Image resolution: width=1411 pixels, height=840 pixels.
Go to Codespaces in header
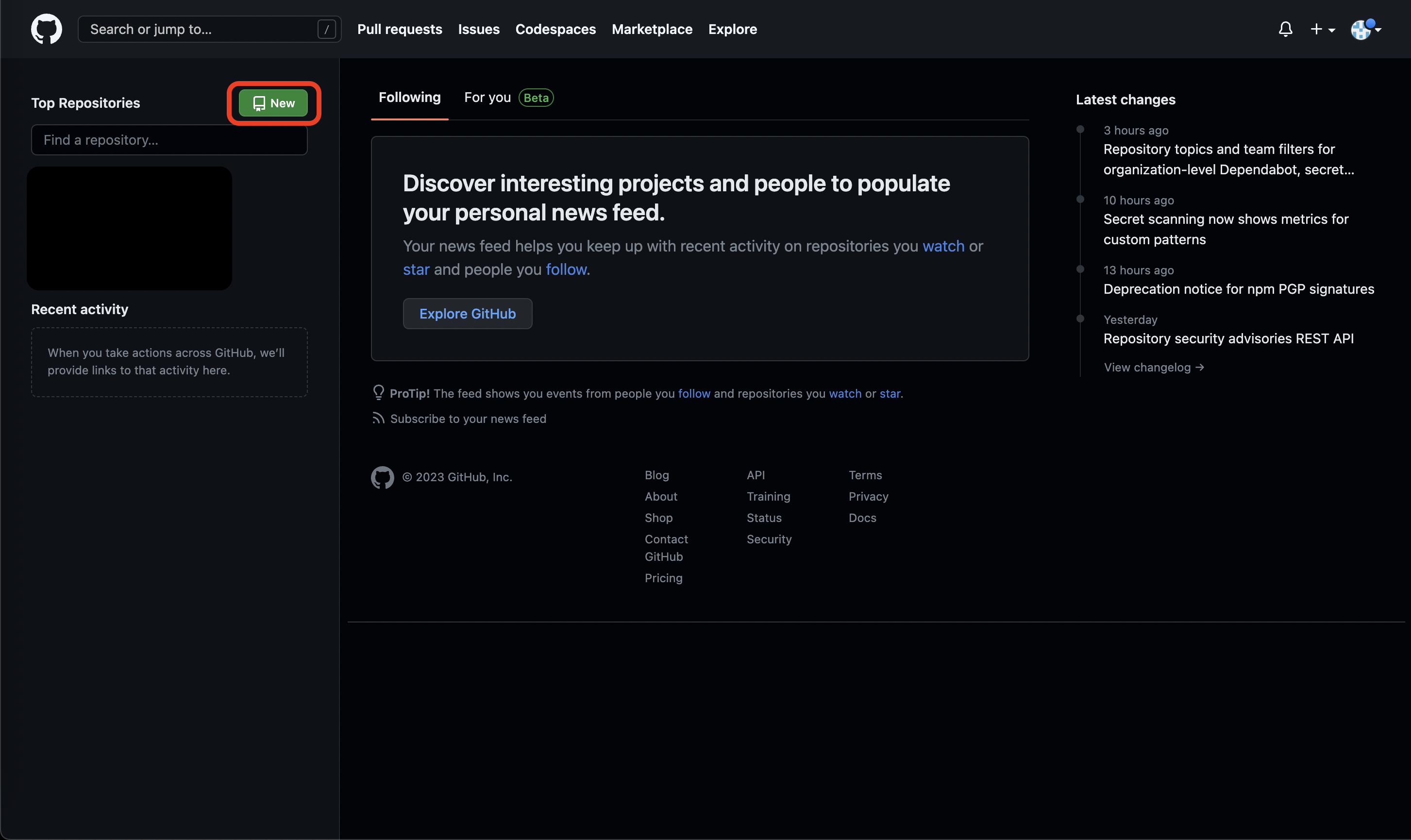[555, 30]
